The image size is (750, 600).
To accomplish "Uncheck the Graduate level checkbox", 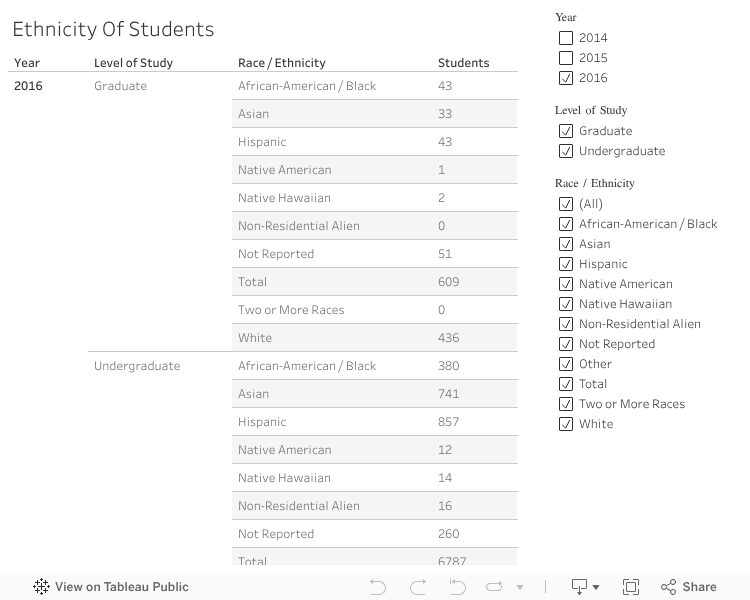I will click(x=566, y=131).
